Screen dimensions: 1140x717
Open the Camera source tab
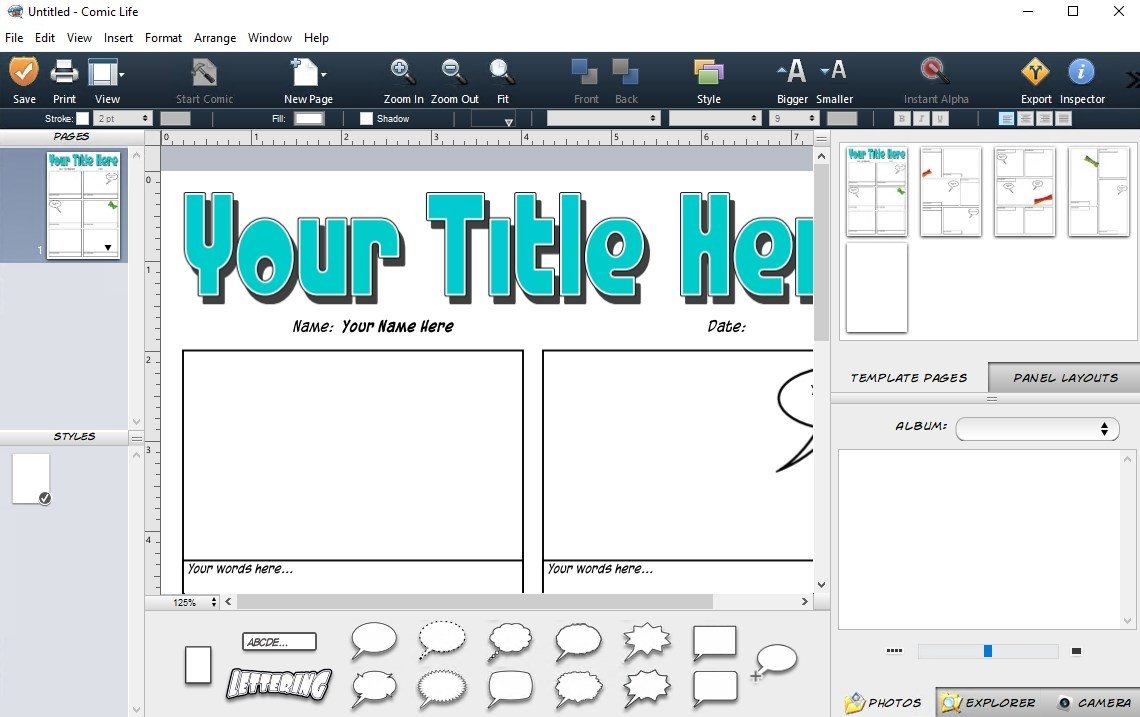(x=1095, y=702)
